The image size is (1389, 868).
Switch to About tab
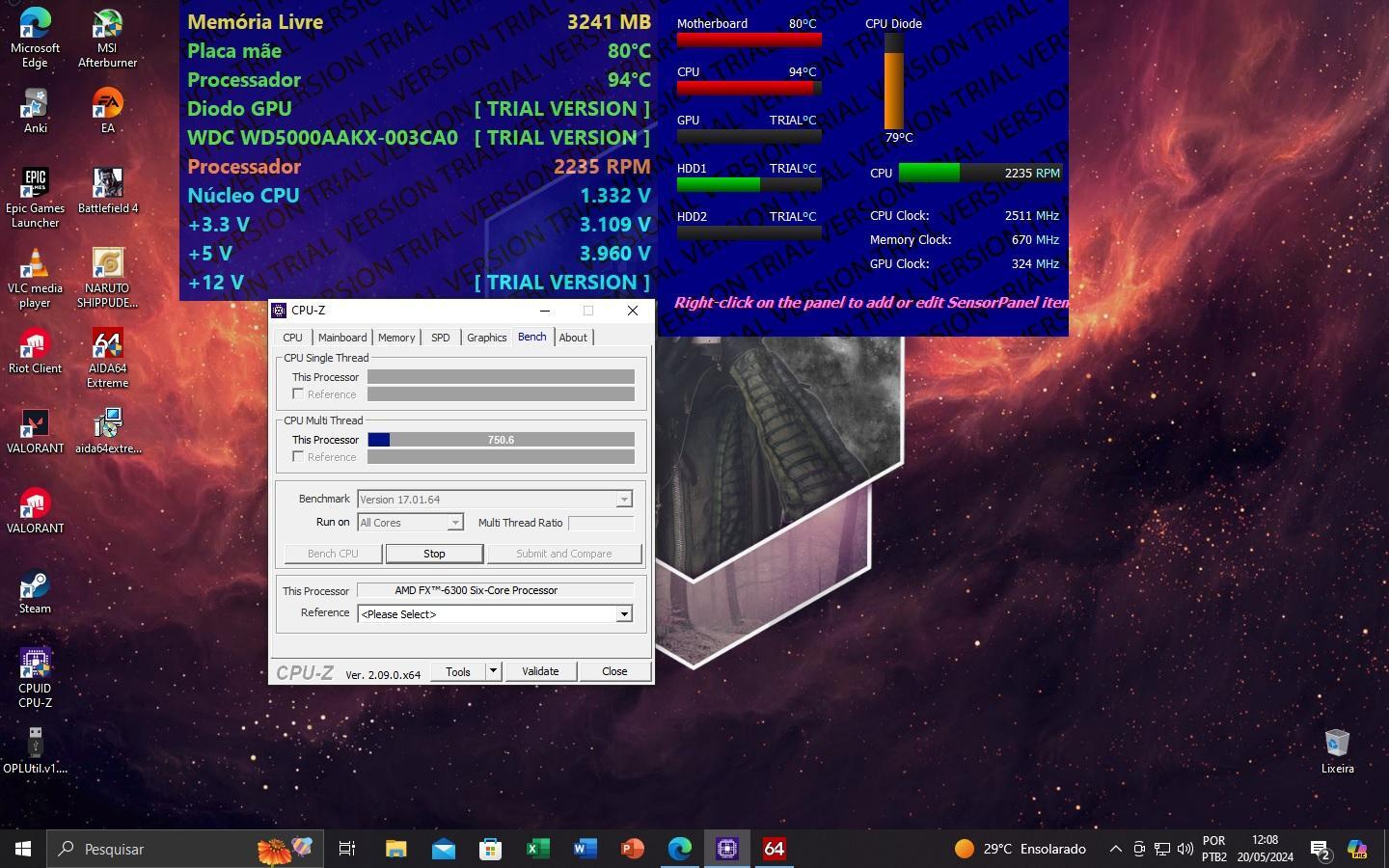click(x=573, y=338)
